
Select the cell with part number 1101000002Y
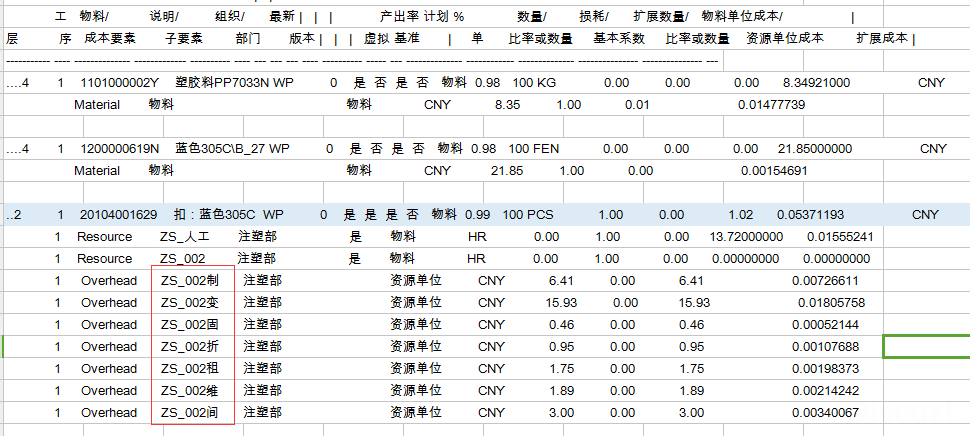120,83
